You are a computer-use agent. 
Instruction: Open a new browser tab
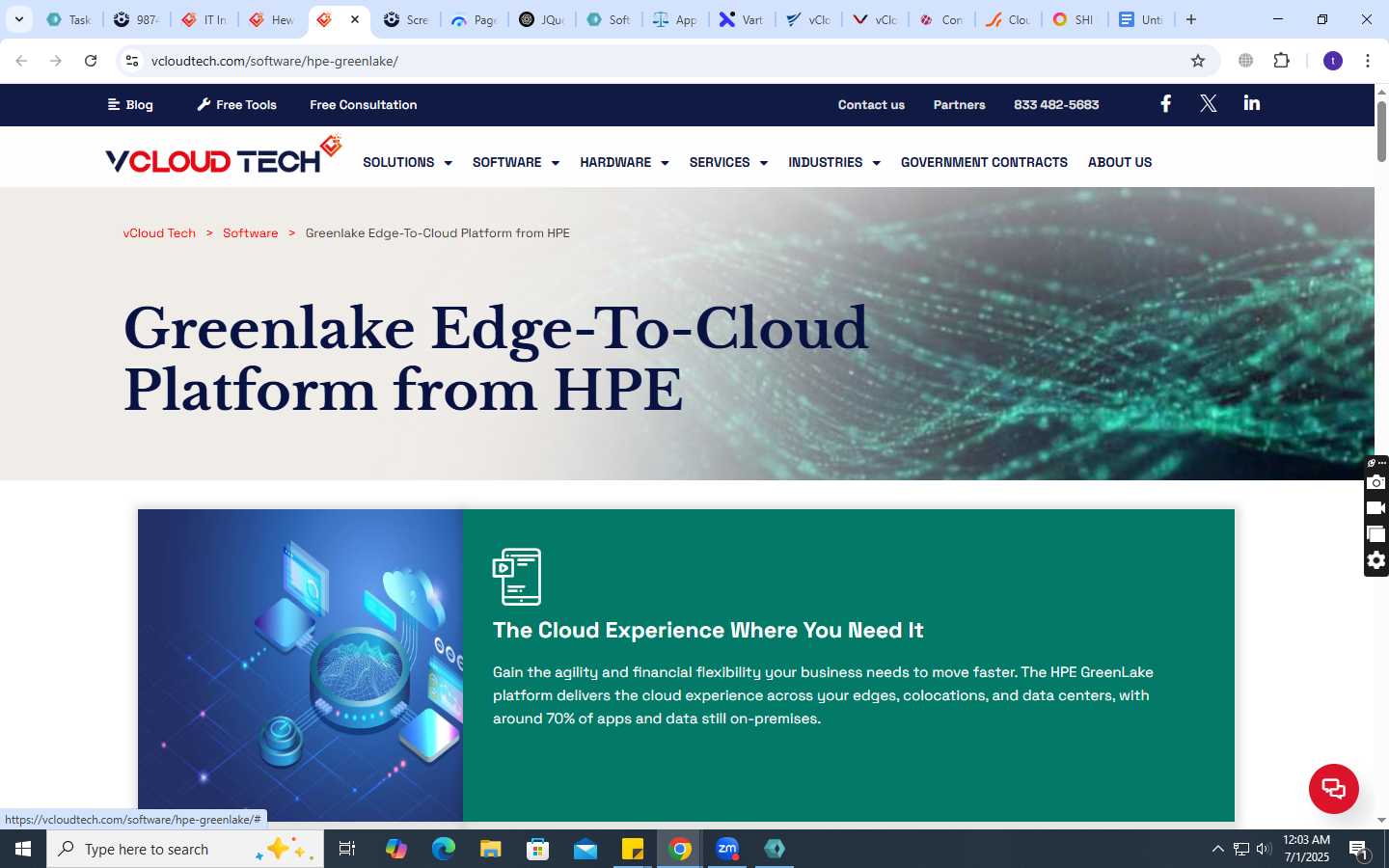(1191, 19)
